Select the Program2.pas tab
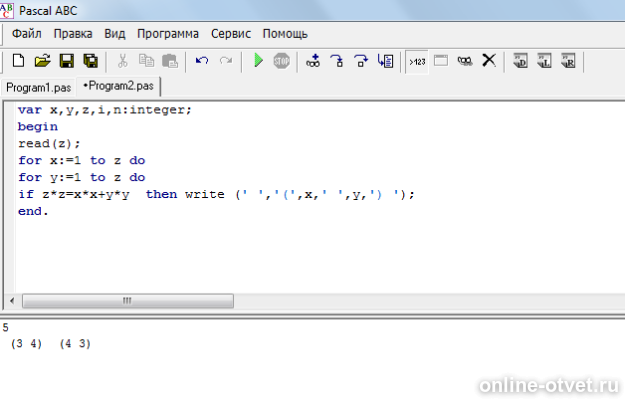625x400 pixels. click(x=118, y=86)
